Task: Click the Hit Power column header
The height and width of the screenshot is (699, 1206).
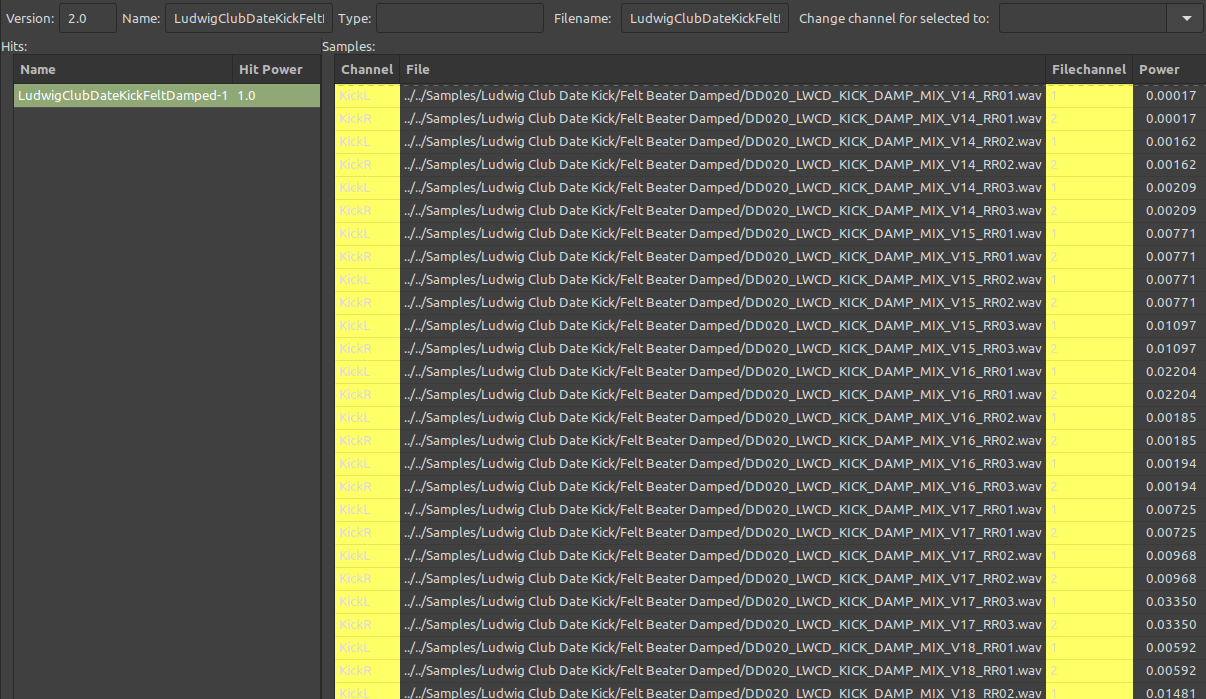Action: click(x=276, y=69)
